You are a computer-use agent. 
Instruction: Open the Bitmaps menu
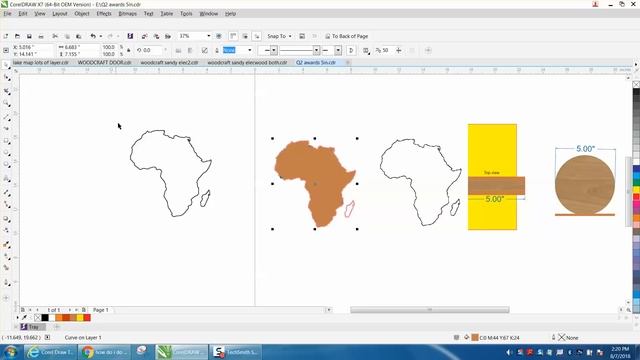click(x=127, y=13)
